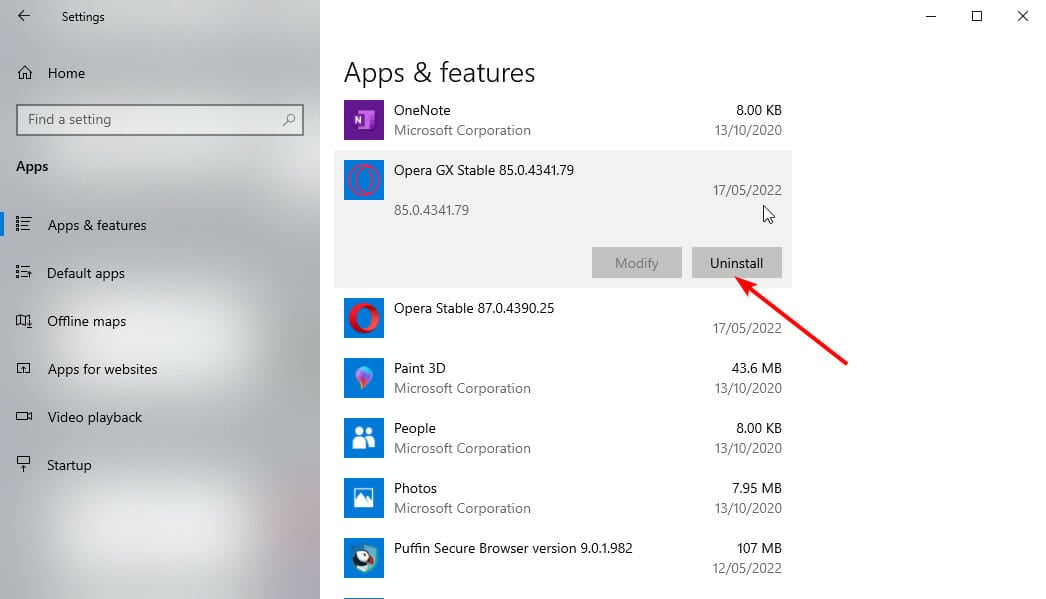Click the 12/05/2022 install date
Screen dimensions: 1046x599
click(x=746, y=568)
